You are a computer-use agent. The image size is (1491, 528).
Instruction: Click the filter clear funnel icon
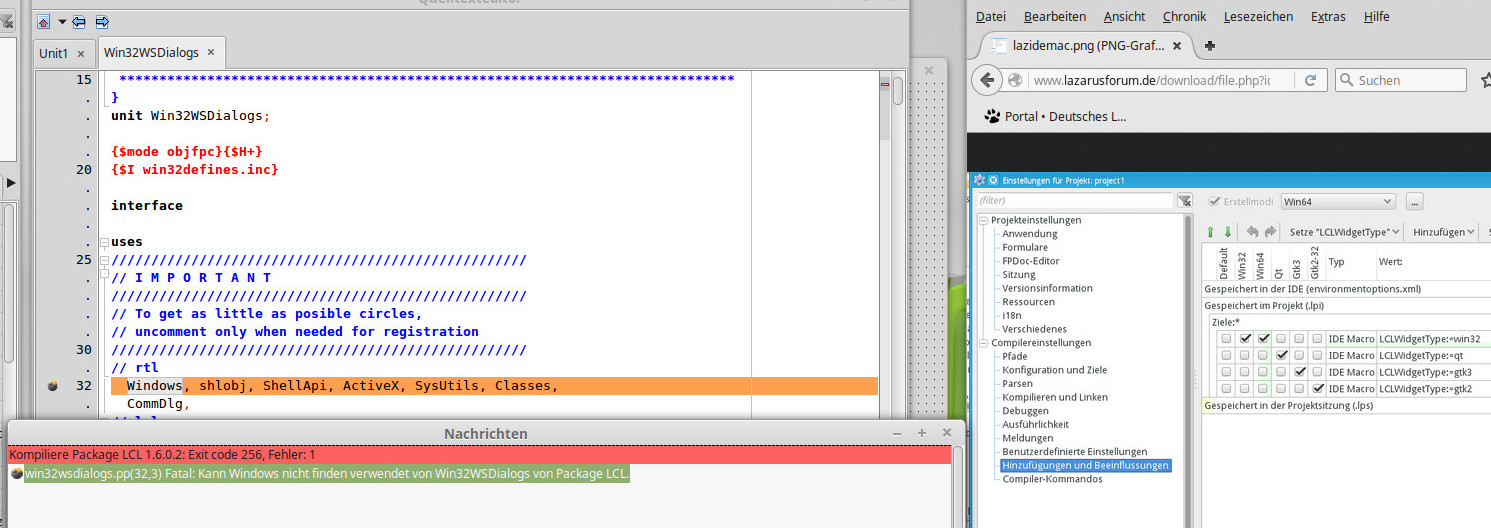(1185, 201)
